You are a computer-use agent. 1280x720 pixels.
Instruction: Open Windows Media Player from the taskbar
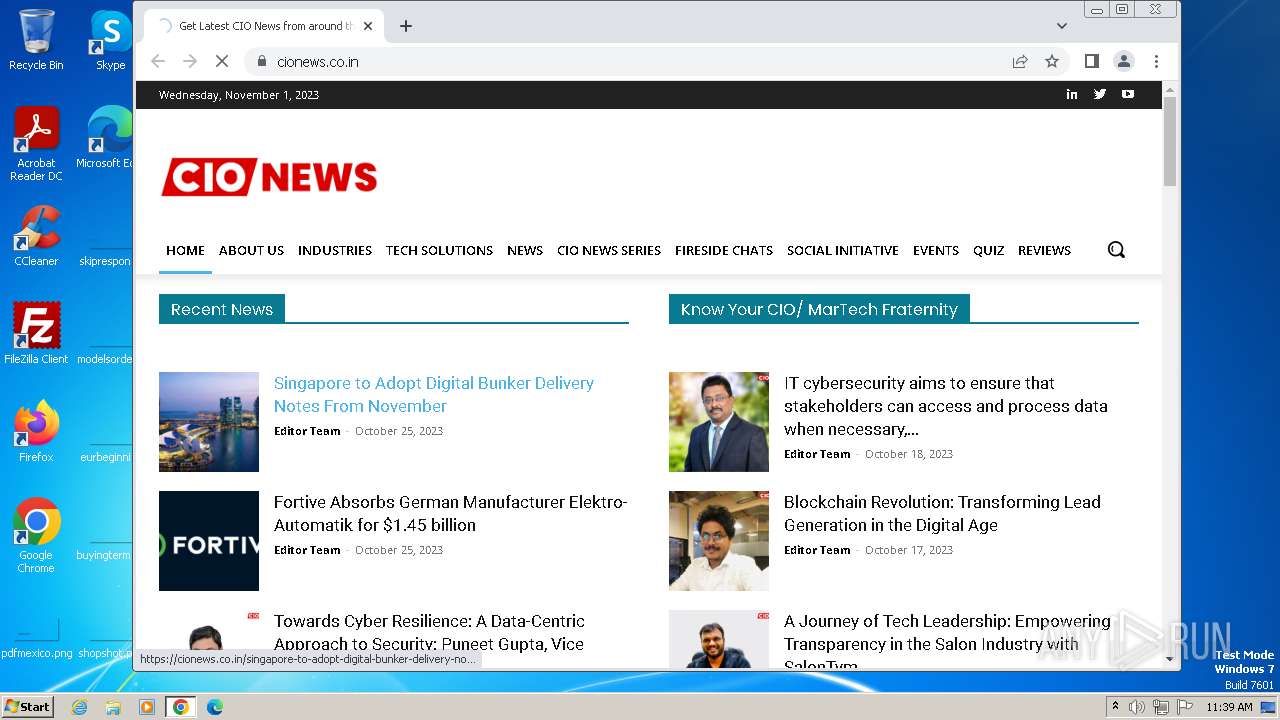point(147,707)
